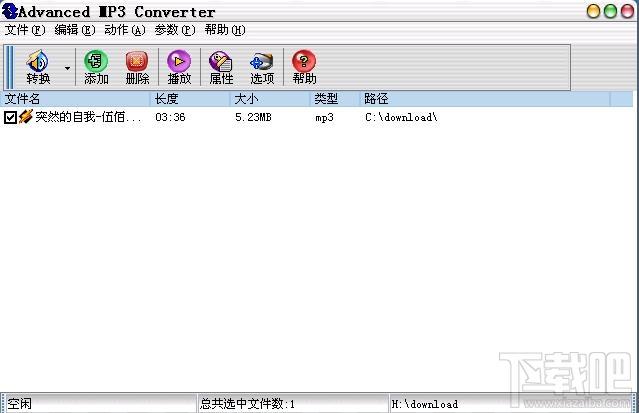
Task: Open the 动作(A) menu
Action: click(x=125, y=30)
